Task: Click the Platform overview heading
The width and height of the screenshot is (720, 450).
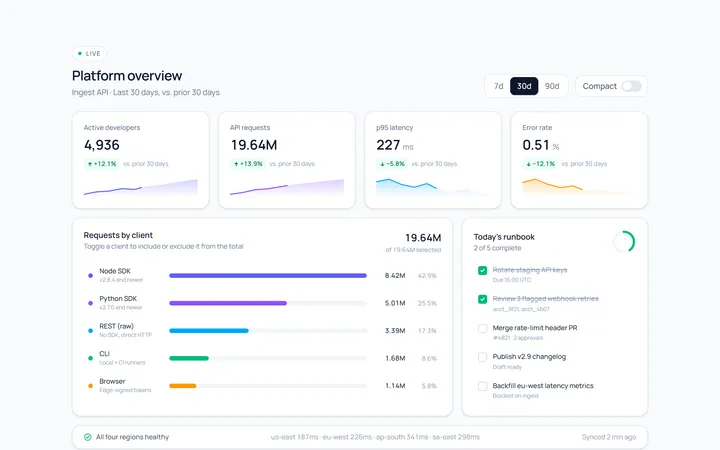Action: point(127,76)
